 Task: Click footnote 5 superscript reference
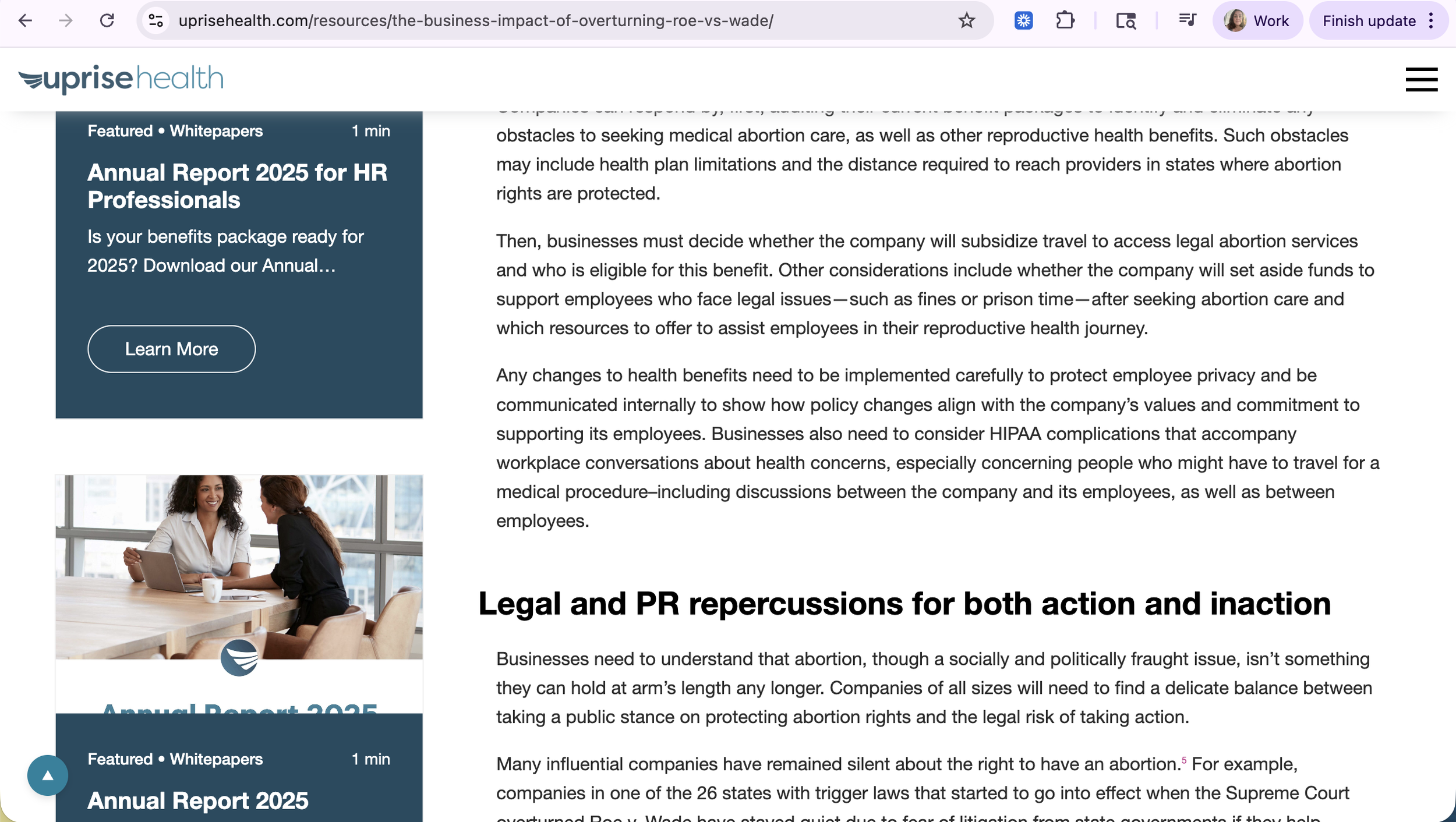(1184, 760)
